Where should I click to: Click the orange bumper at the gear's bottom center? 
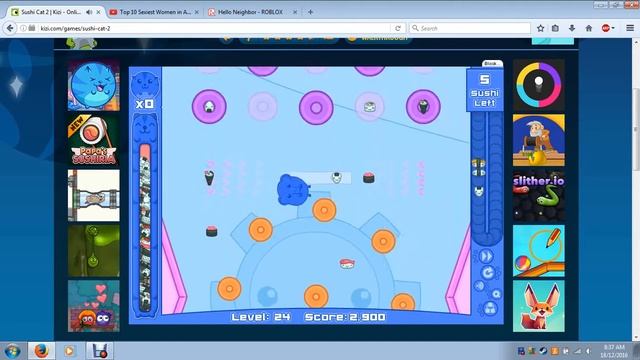[x=316, y=296]
